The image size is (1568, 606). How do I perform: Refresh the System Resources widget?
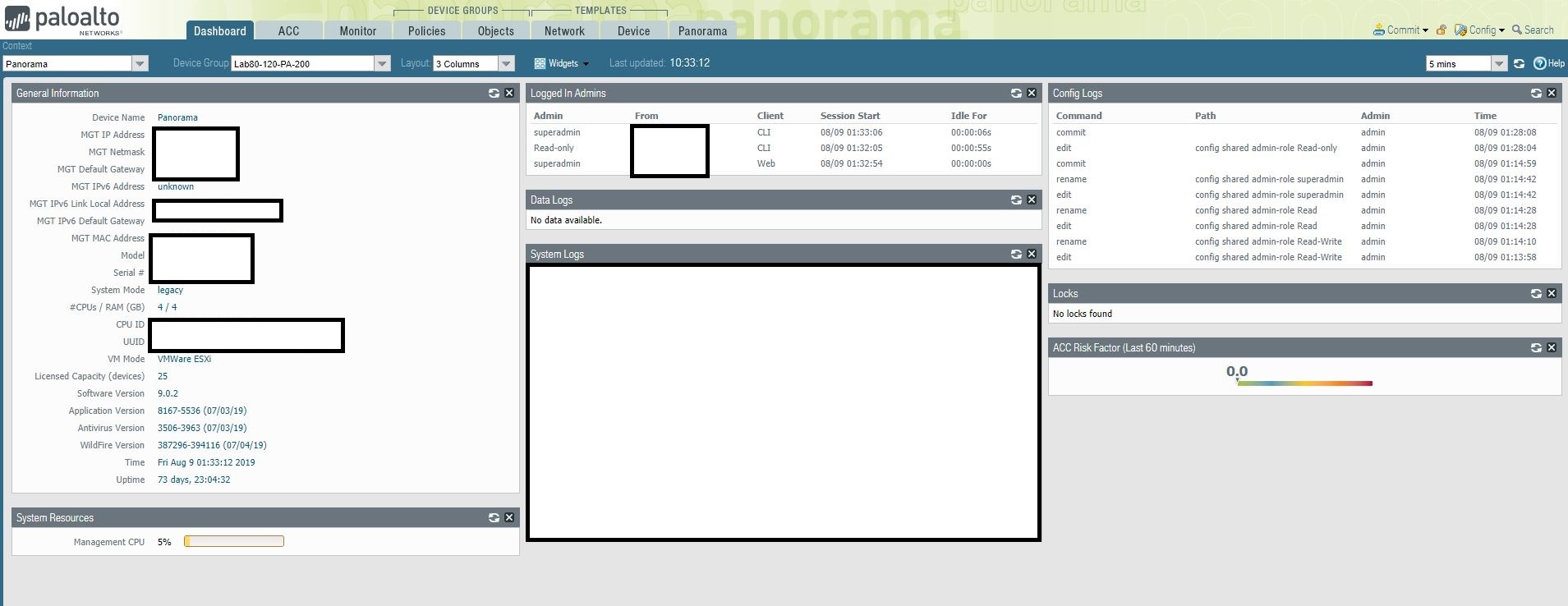click(494, 518)
